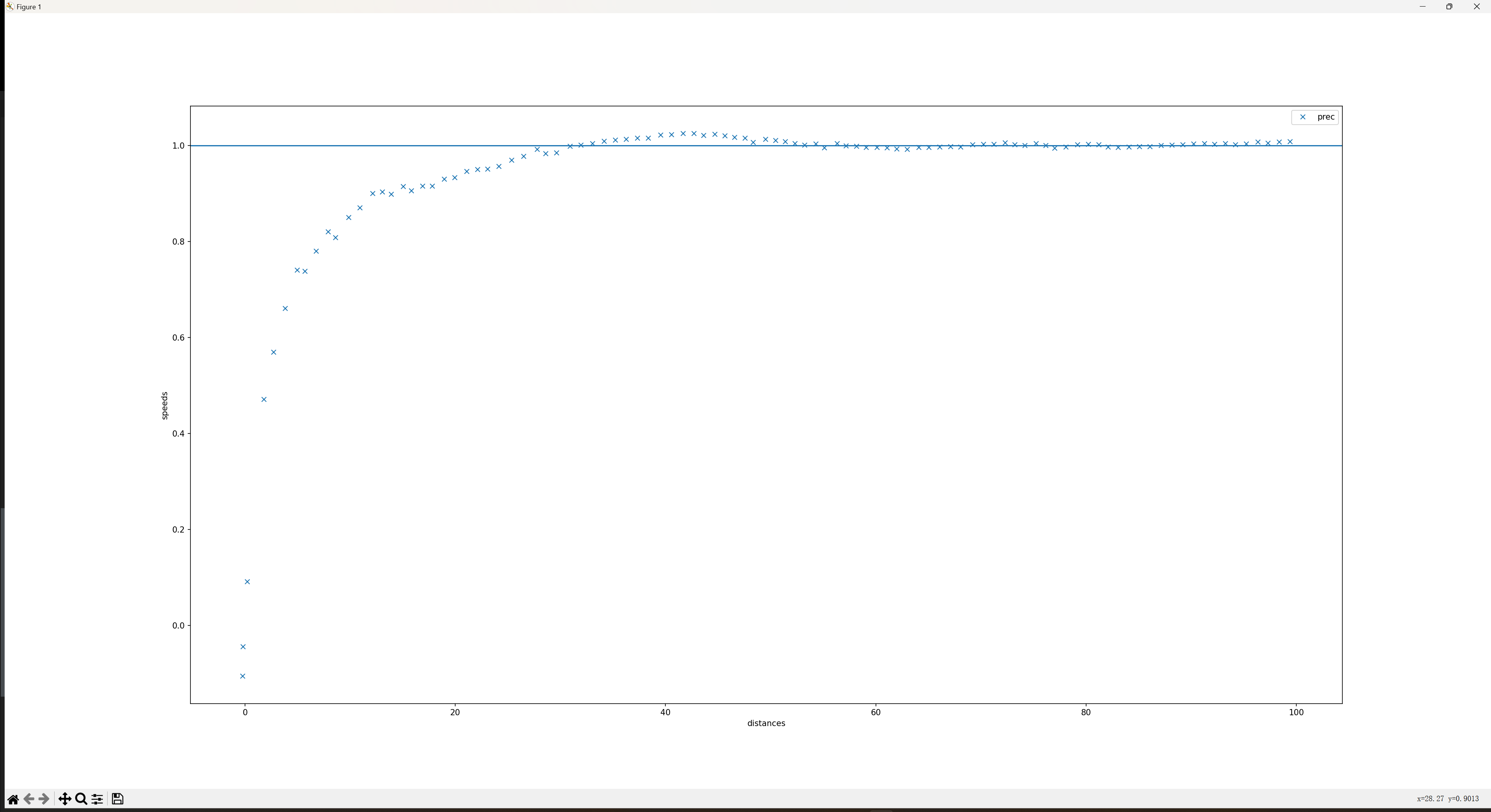Image resolution: width=1491 pixels, height=812 pixels.
Task: Click the distances x-axis label
Action: tap(766, 723)
